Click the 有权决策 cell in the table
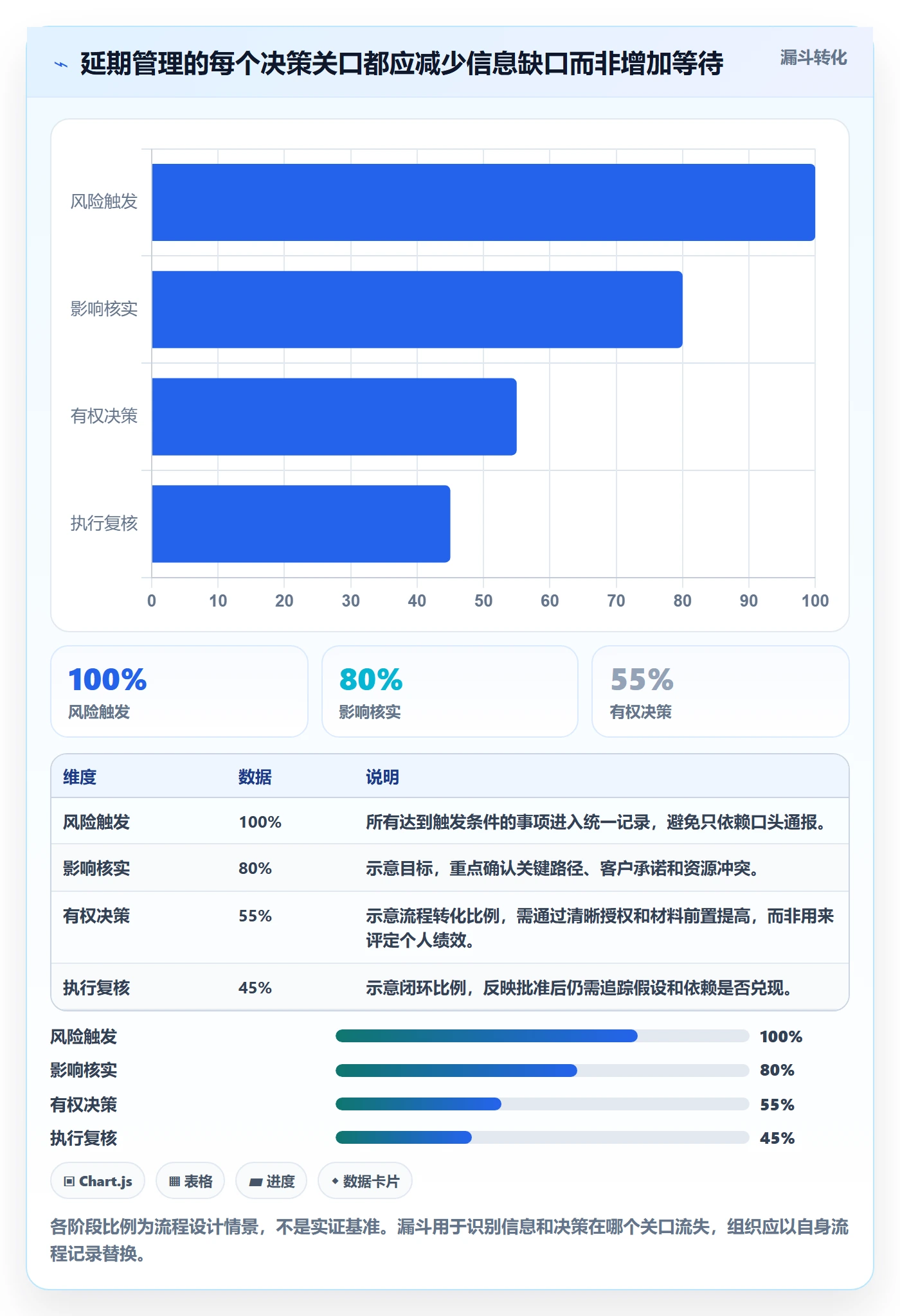Image resolution: width=900 pixels, height=1316 pixels. pyautogui.click(x=96, y=916)
